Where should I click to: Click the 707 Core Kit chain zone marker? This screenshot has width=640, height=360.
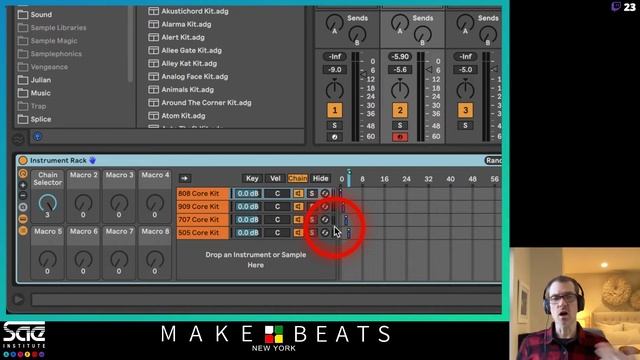(x=346, y=220)
